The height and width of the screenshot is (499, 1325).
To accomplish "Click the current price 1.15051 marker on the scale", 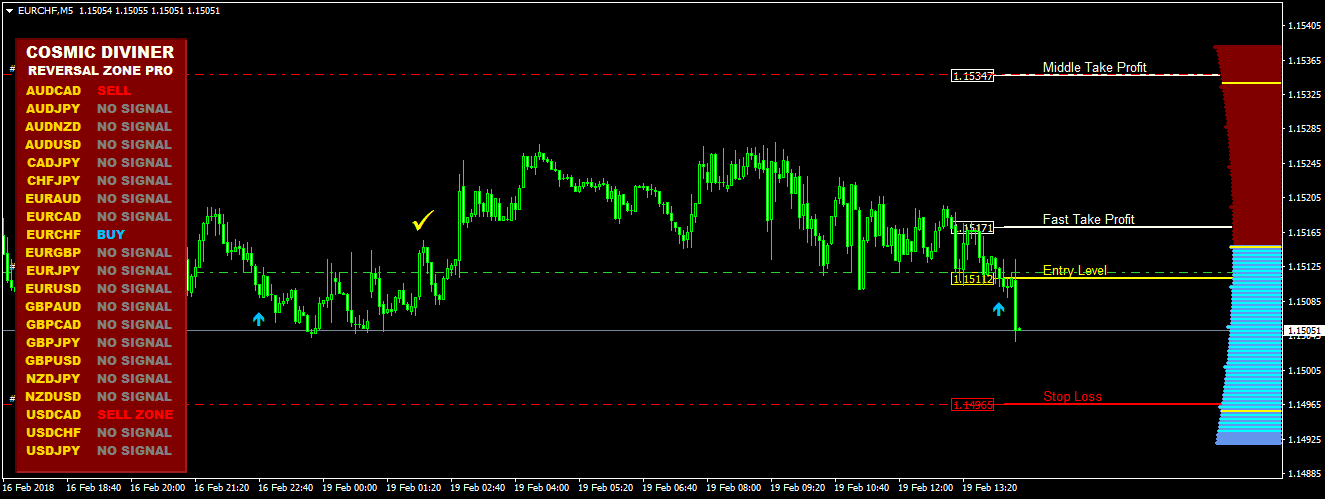I will 1303,330.
